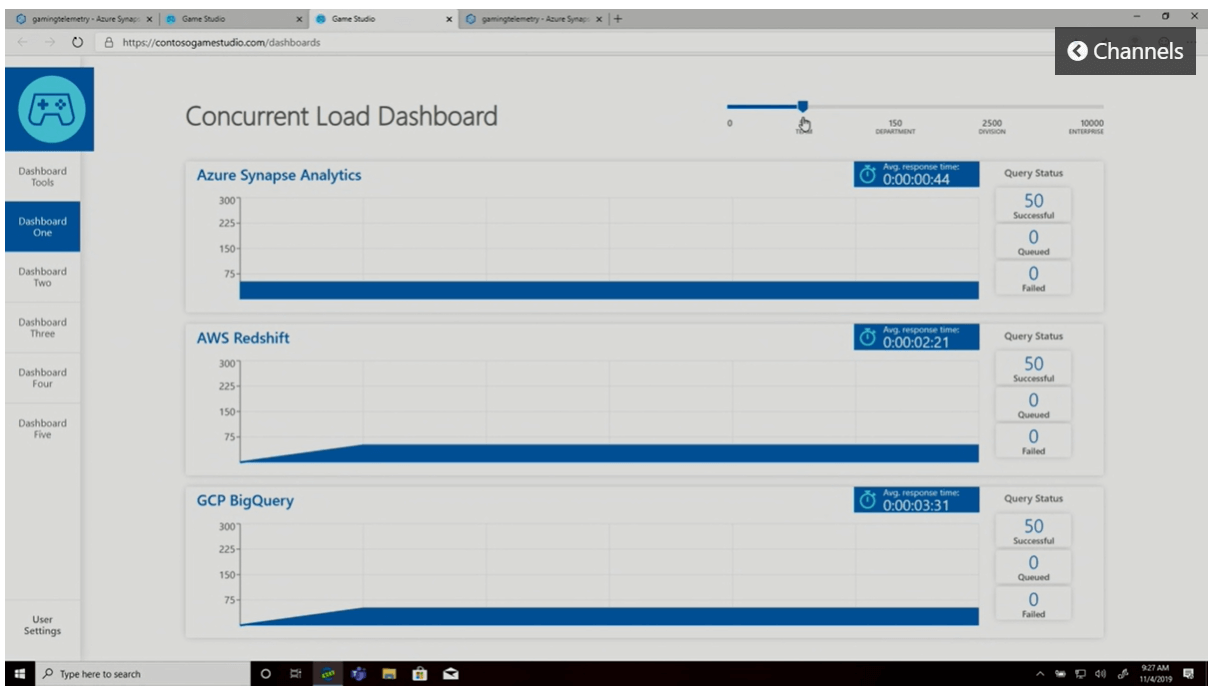The width and height of the screenshot is (1219, 692).
Task: Open a new browser tab
Action: [x=618, y=19]
